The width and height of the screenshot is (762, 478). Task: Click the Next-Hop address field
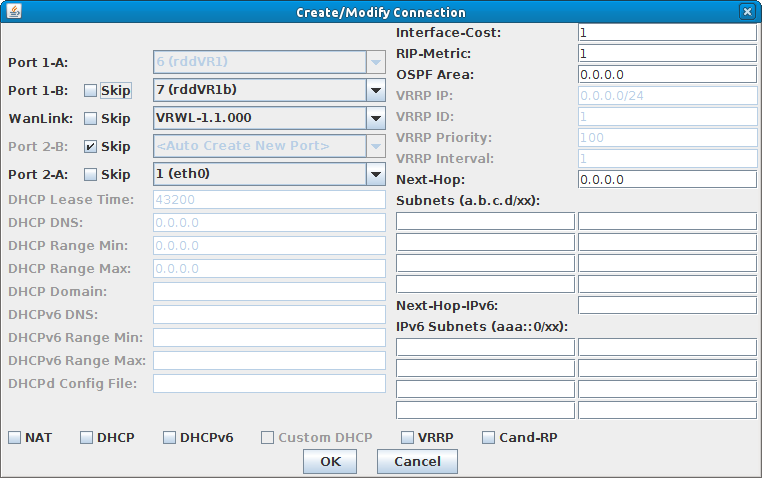point(667,179)
